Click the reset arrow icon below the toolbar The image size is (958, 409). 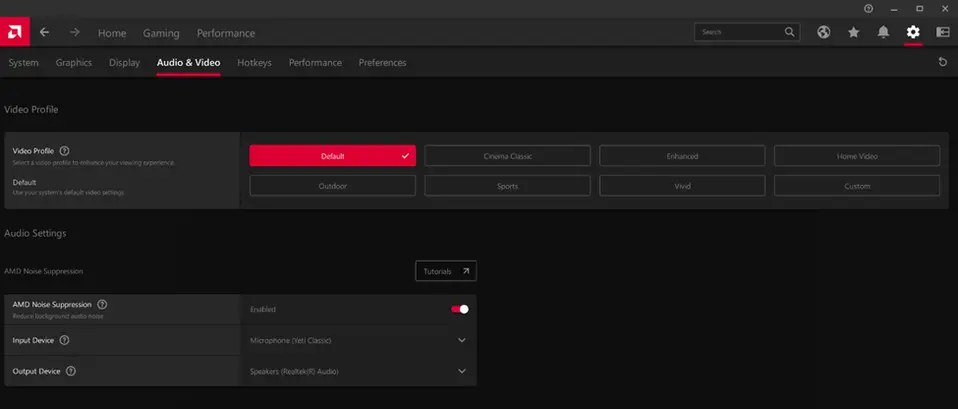coord(942,62)
